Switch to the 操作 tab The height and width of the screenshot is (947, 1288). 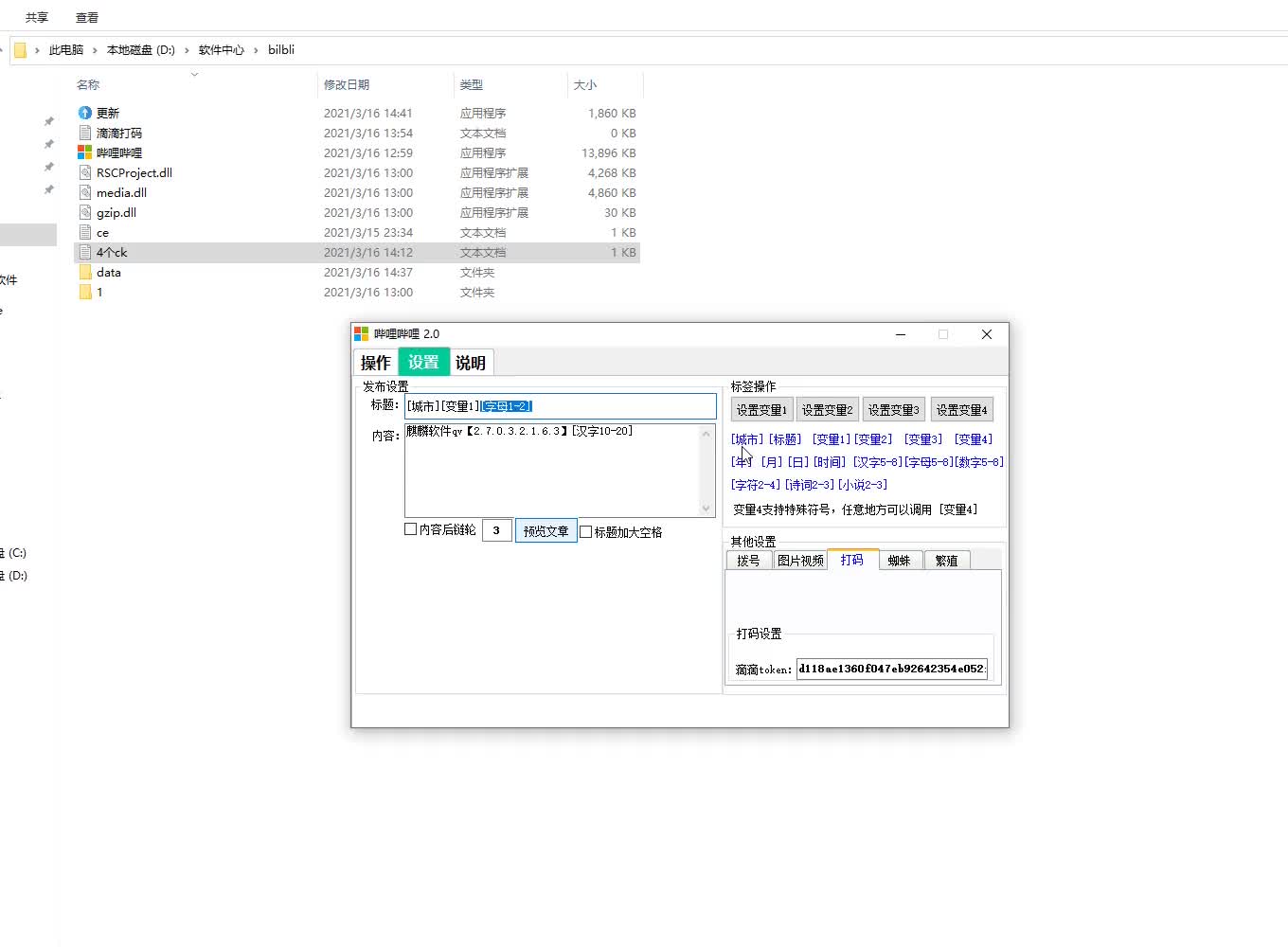coord(376,363)
